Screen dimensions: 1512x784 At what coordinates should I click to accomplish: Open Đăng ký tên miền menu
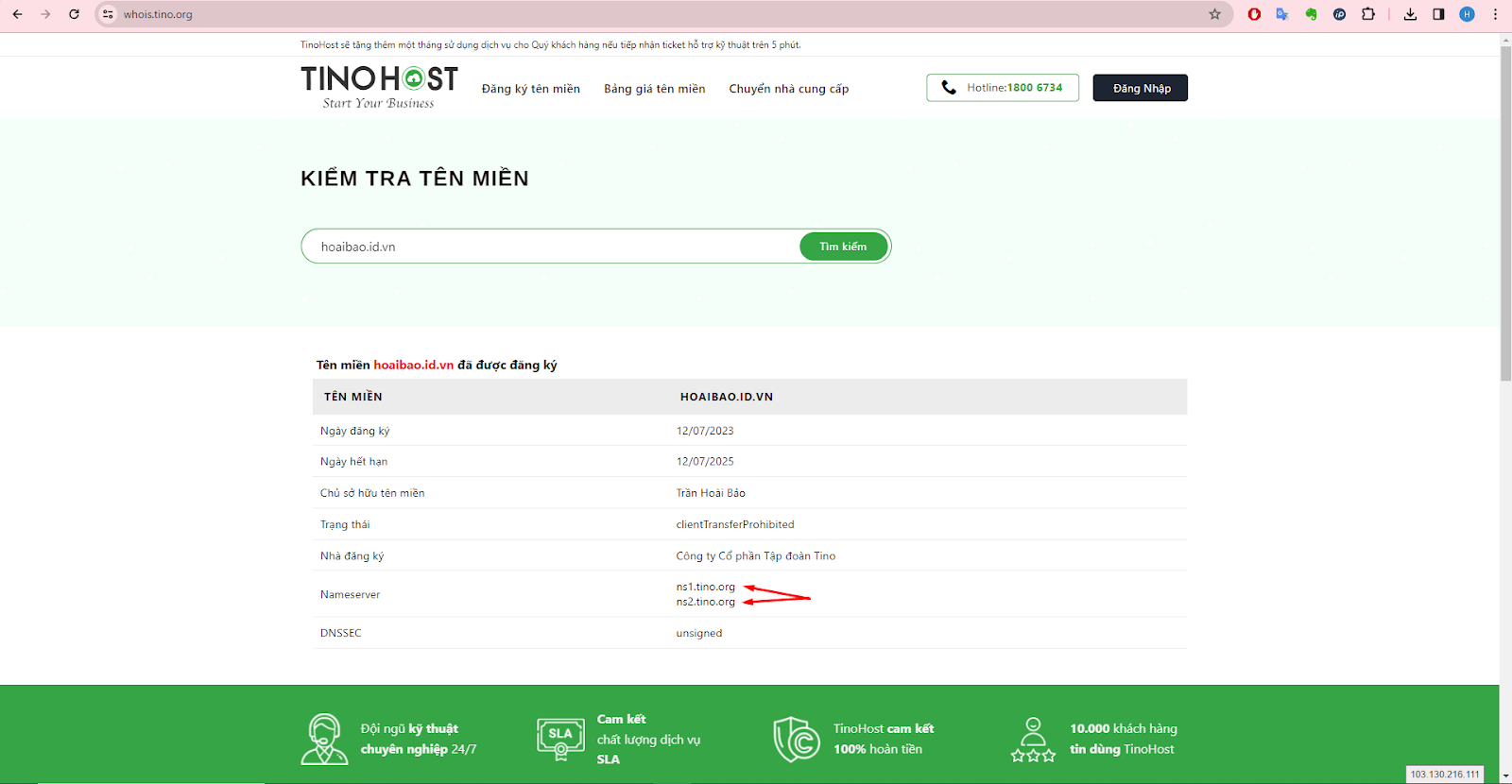click(x=531, y=89)
